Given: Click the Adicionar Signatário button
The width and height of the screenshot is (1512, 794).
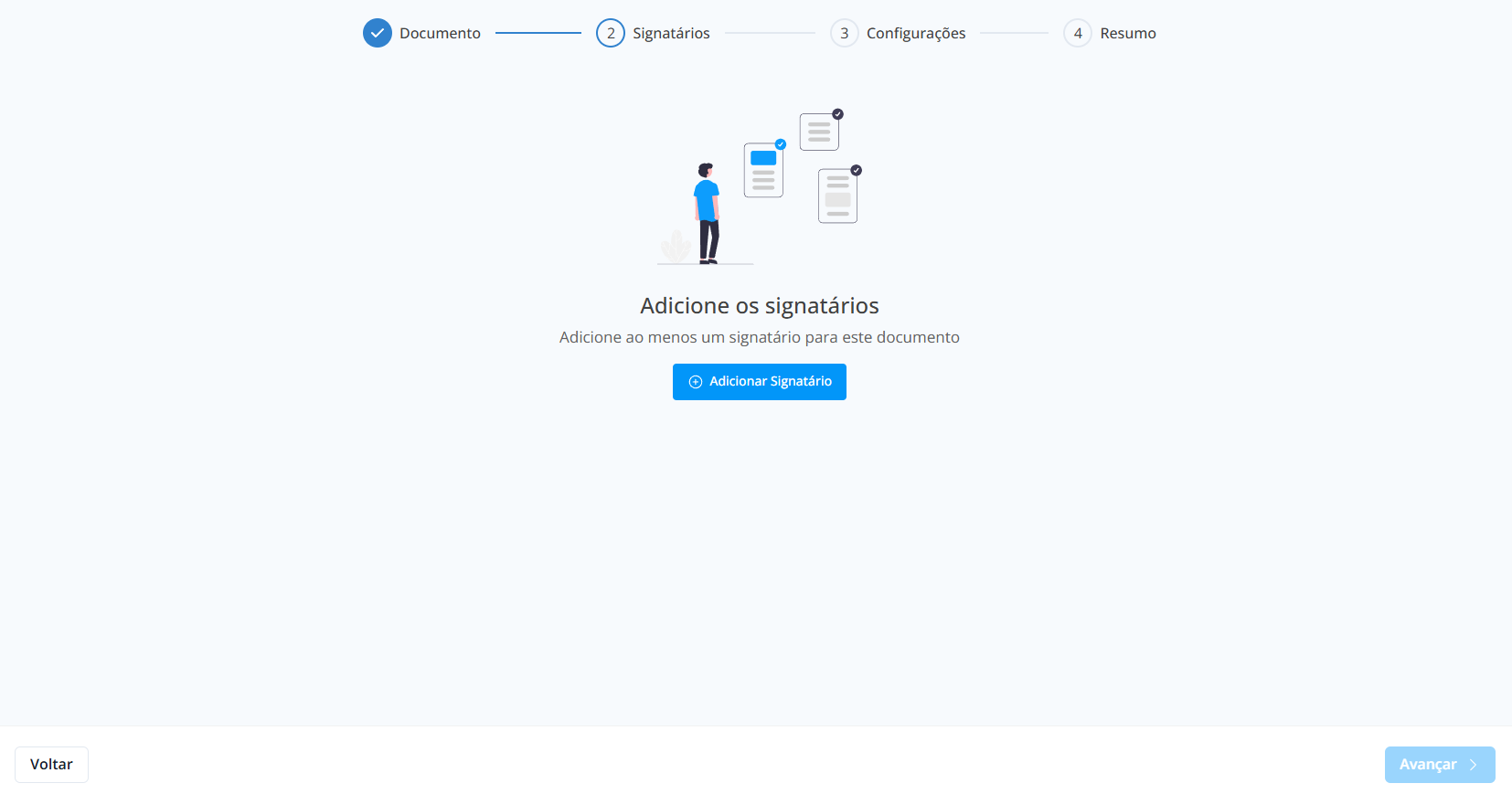Looking at the screenshot, I should (759, 382).
